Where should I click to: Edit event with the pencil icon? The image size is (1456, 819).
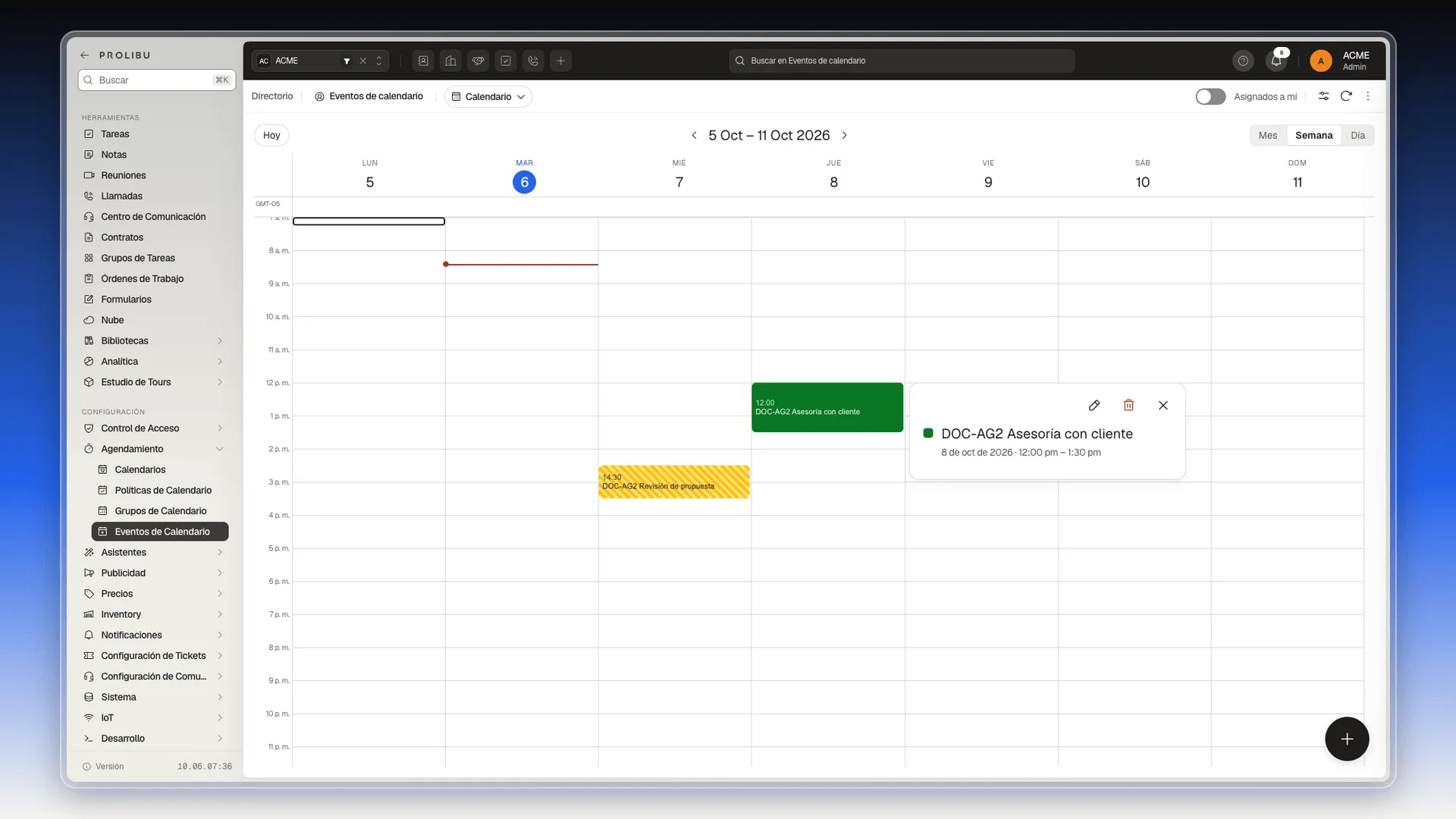tap(1094, 406)
